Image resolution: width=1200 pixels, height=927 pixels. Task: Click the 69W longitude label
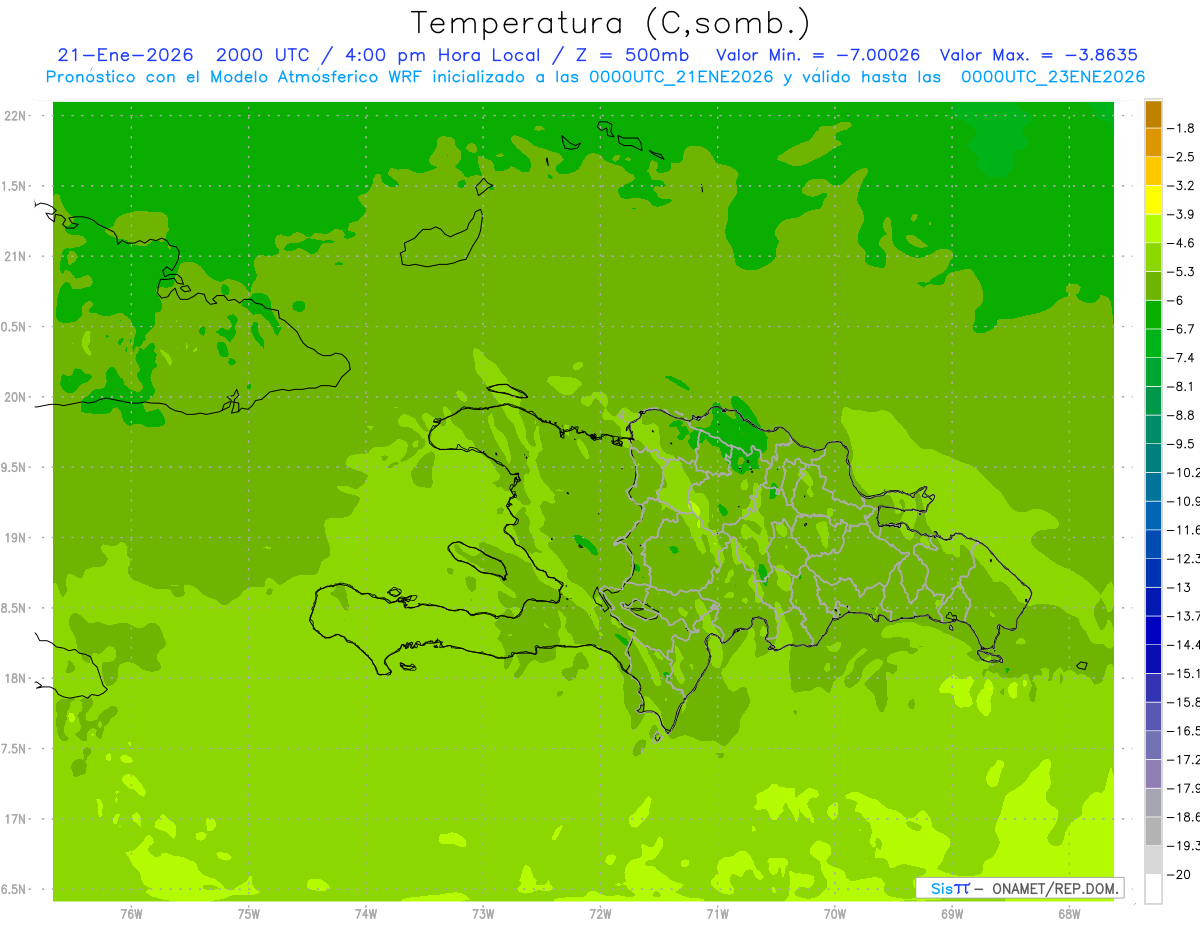coord(952,913)
